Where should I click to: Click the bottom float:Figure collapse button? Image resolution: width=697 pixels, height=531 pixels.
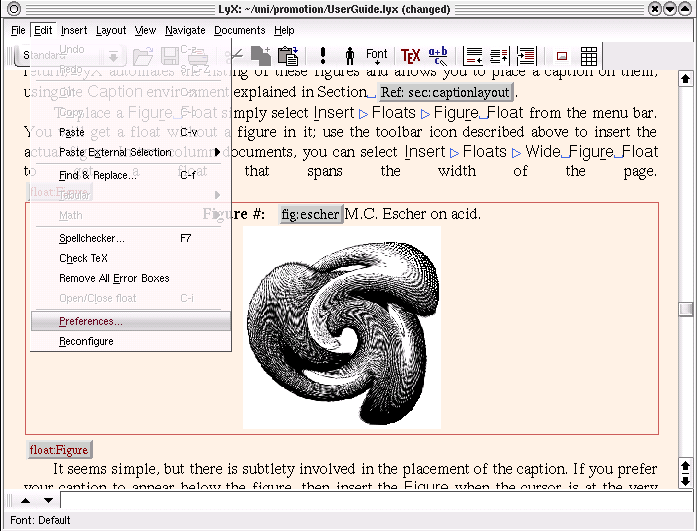(x=60, y=450)
